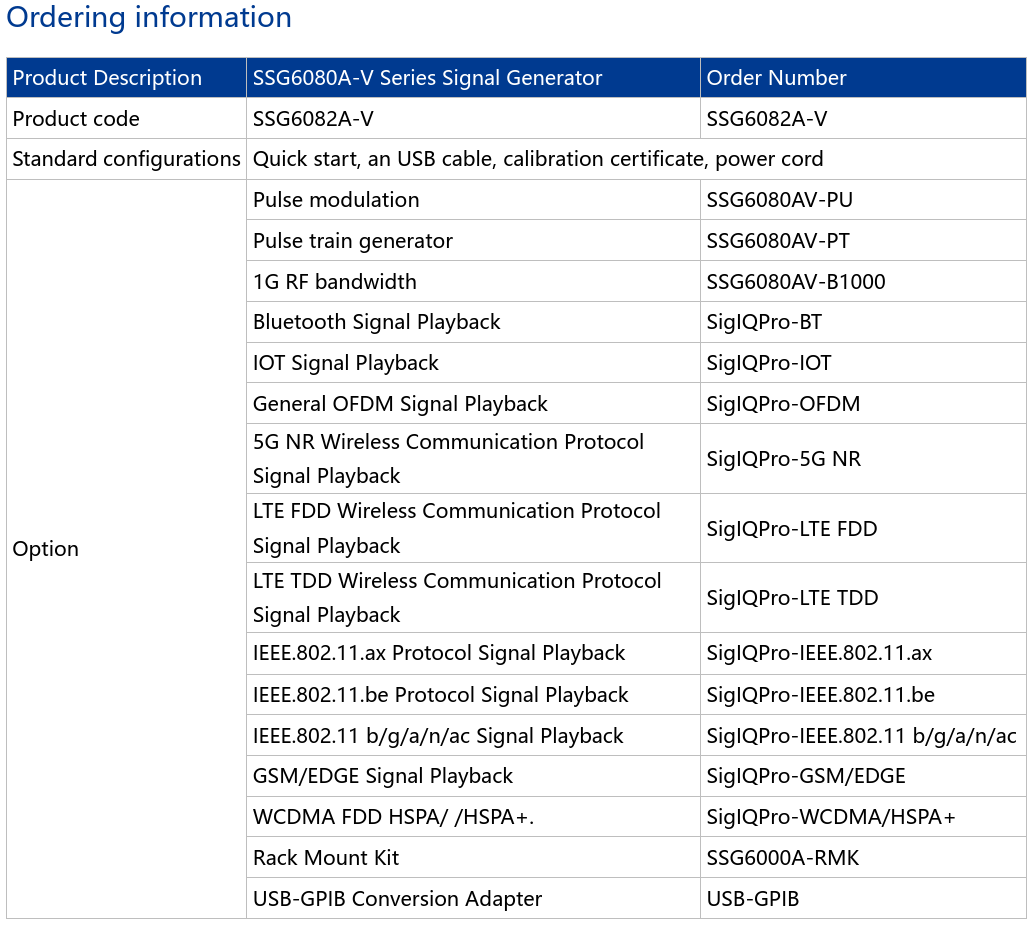Click the "Product Description" column header

click(x=107, y=78)
